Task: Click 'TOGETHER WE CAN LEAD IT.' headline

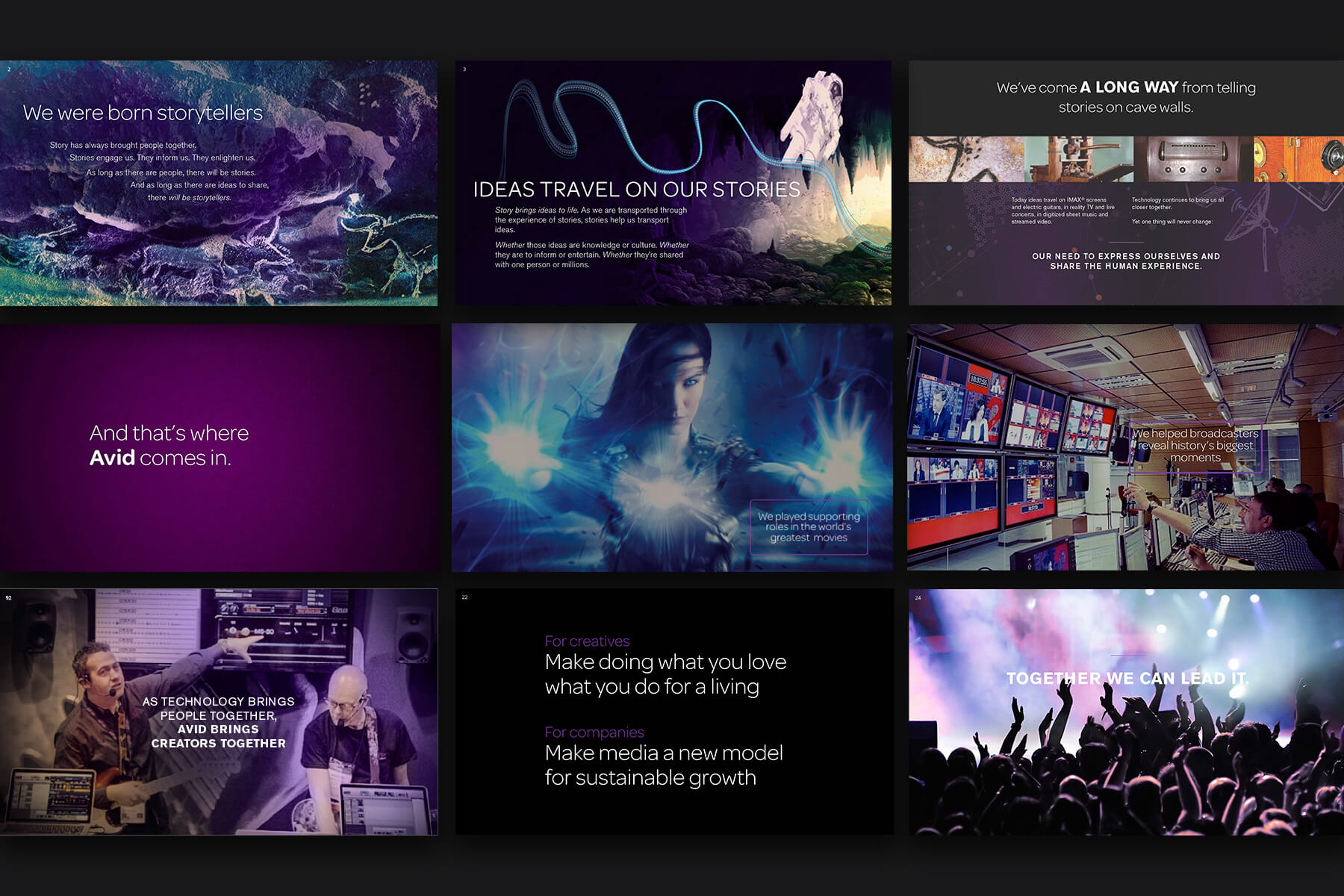Action: pos(1127,679)
